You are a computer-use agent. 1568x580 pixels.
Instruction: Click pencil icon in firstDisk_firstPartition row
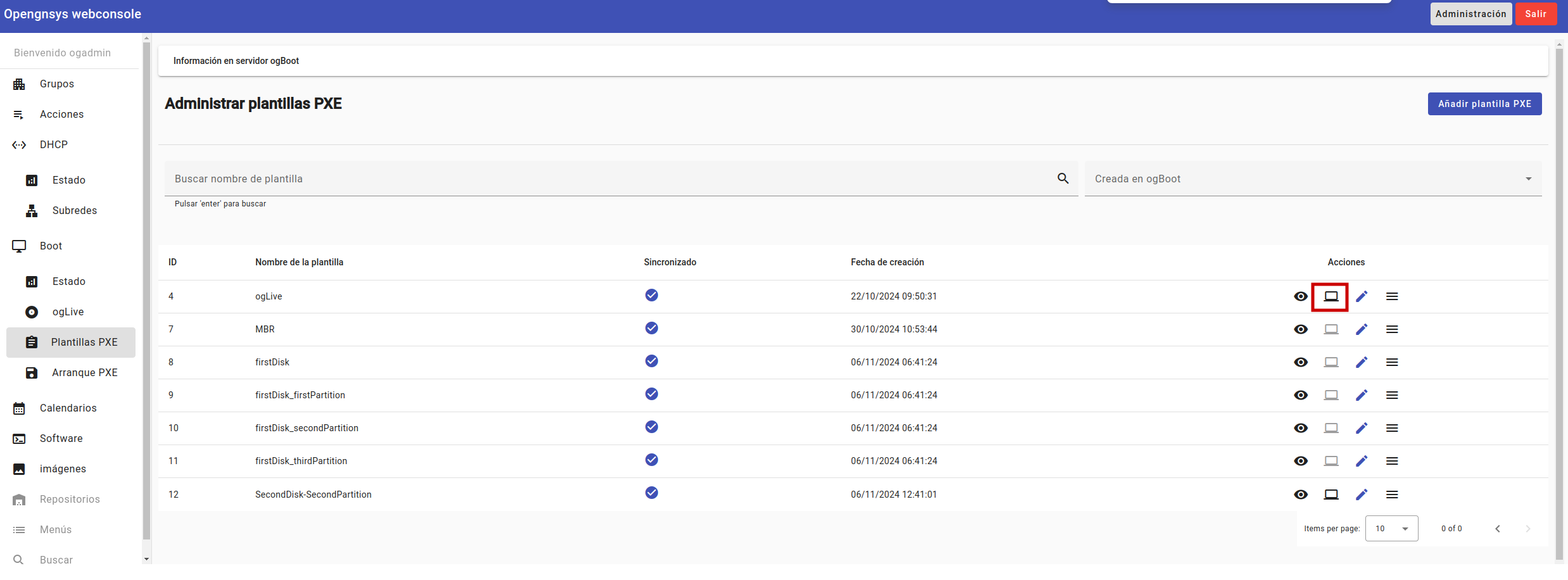coord(1361,395)
